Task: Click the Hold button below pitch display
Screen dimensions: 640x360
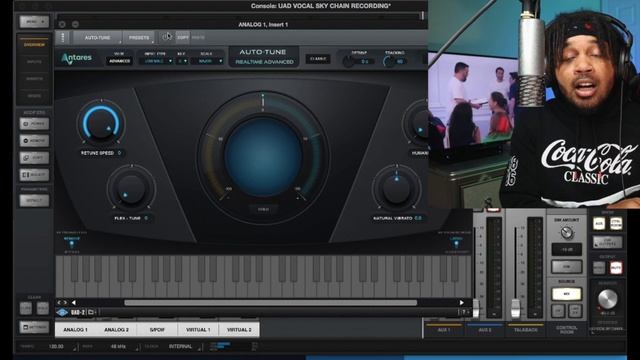Action: [263, 209]
